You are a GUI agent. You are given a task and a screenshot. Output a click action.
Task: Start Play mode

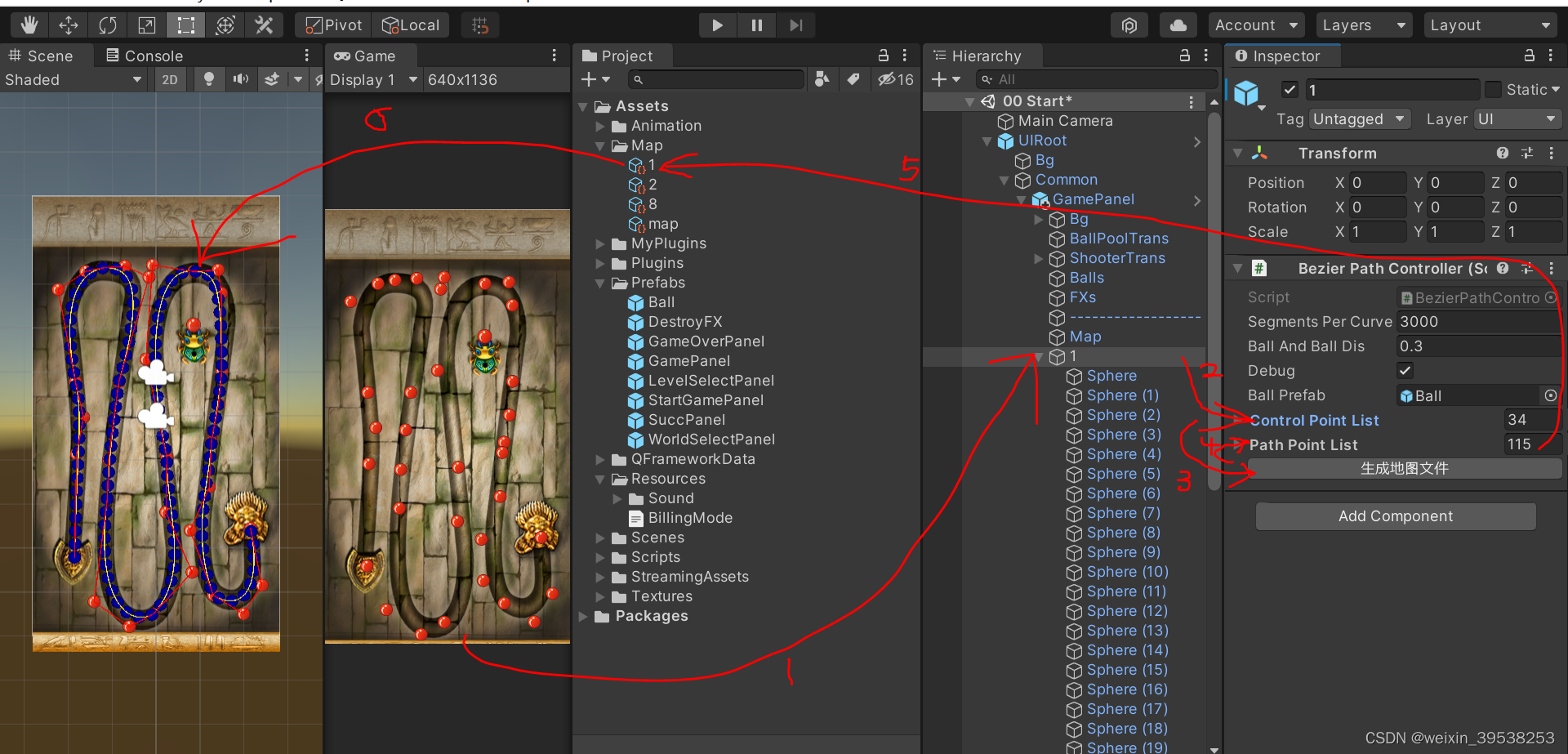[718, 25]
